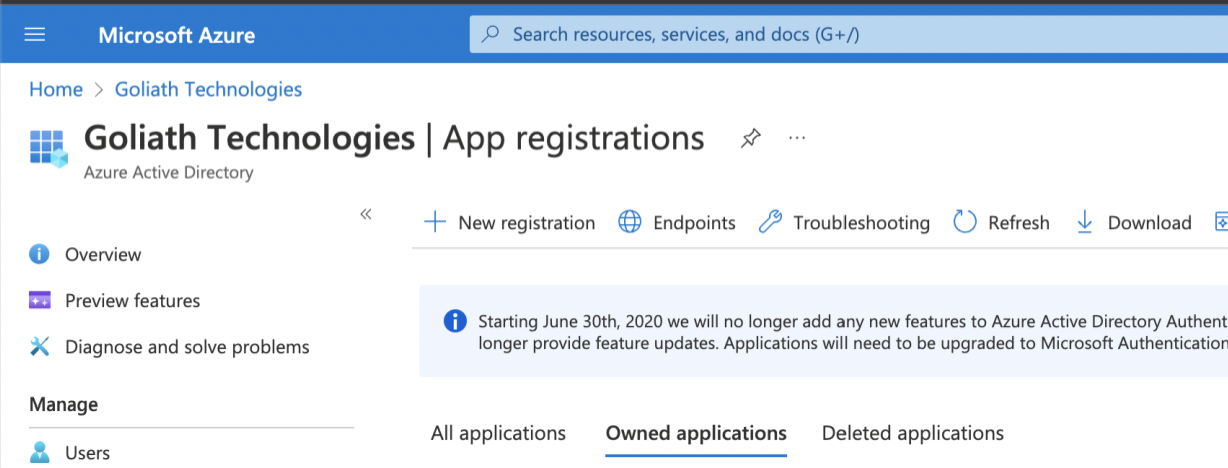Click the June 30th, 2020 notice text

tap(853, 332)
